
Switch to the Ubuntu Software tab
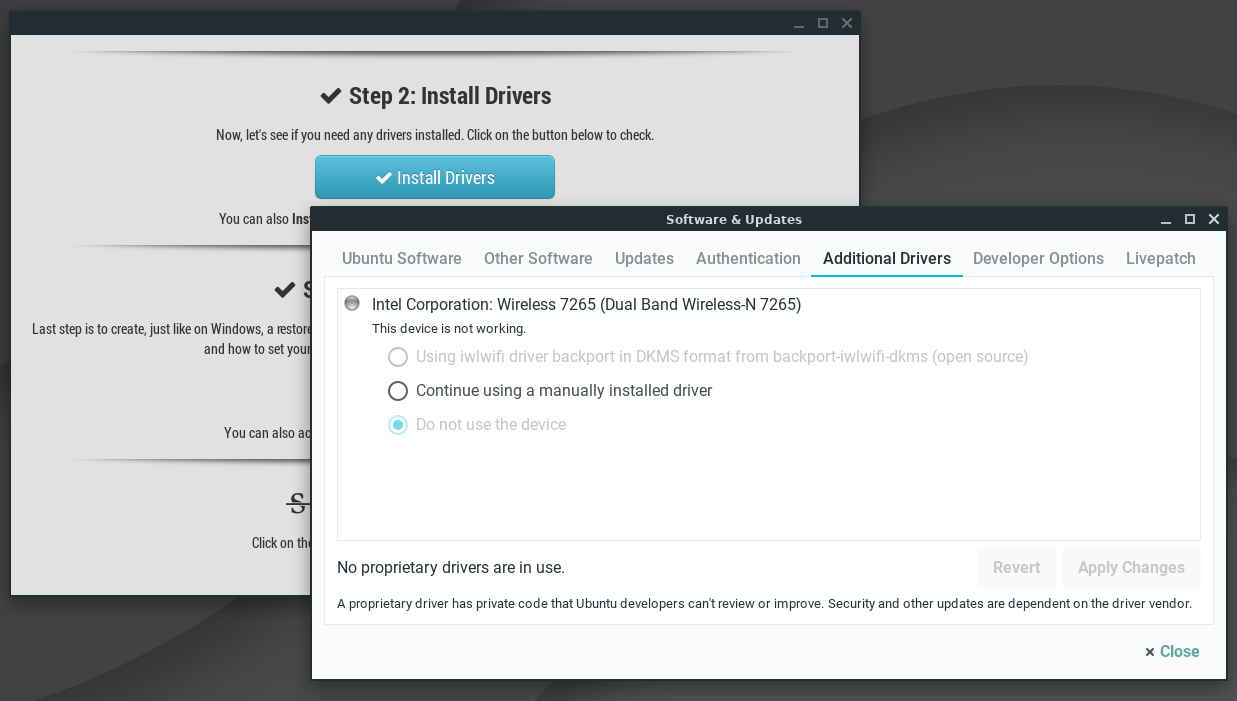tap(401, 258)
